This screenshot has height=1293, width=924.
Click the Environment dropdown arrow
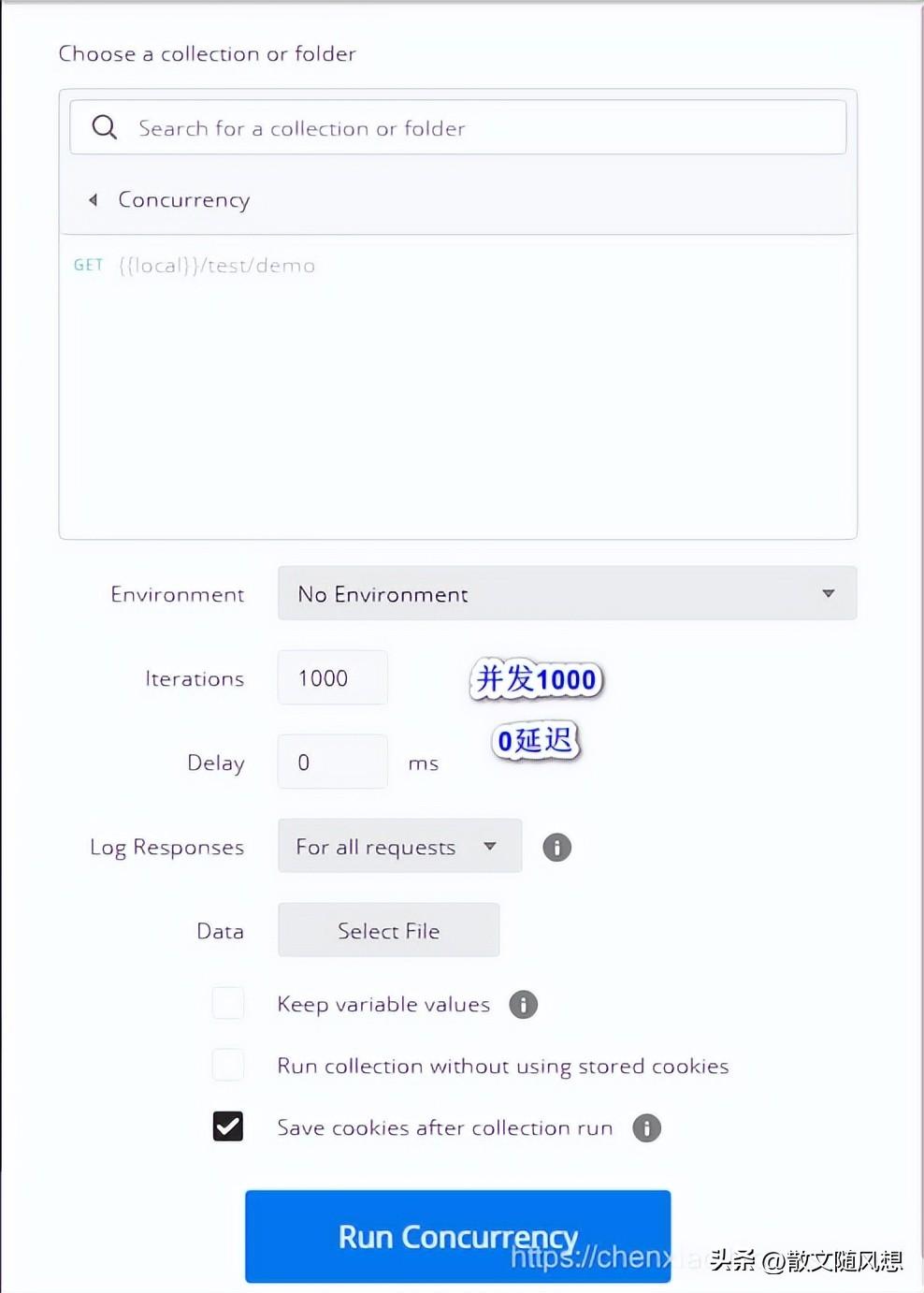pos(828,593)
